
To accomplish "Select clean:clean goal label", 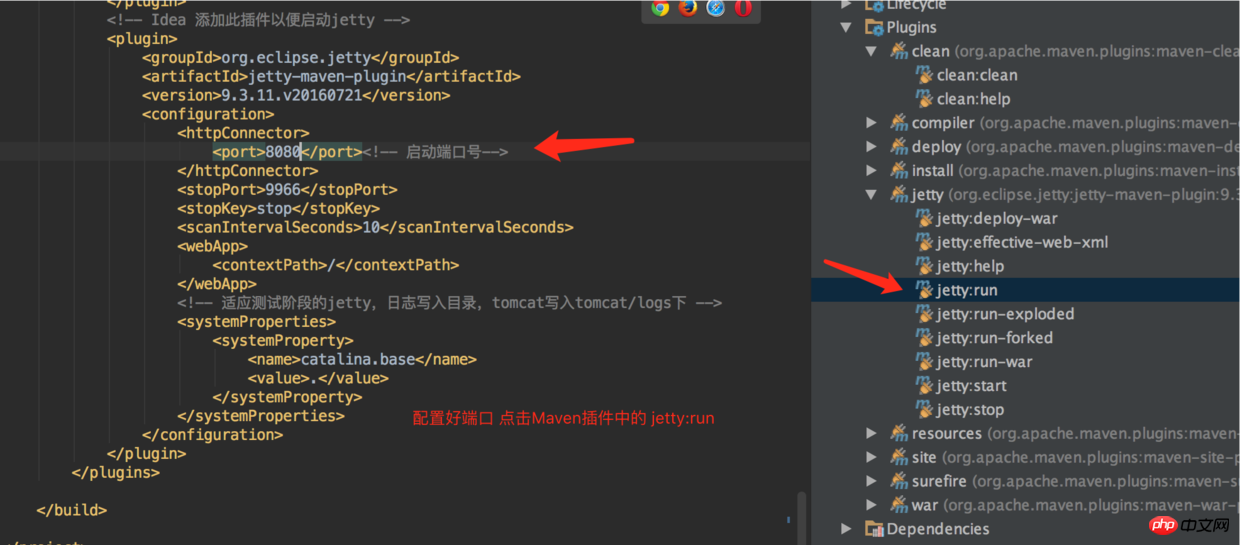I will pyautogui.click(x=977, y=75).
